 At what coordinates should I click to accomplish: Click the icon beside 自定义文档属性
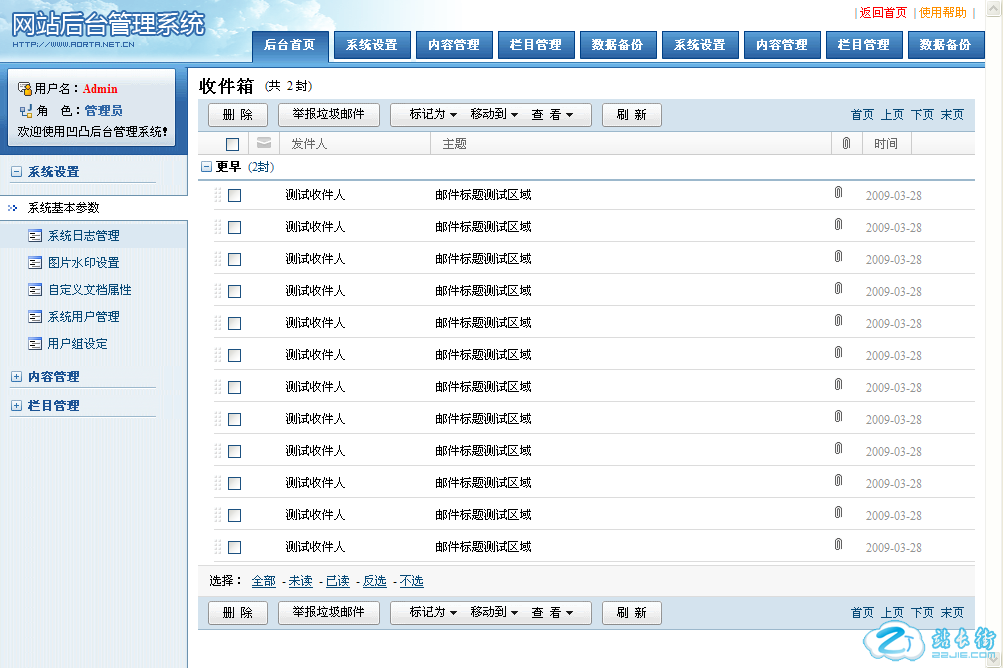[35, 290]
